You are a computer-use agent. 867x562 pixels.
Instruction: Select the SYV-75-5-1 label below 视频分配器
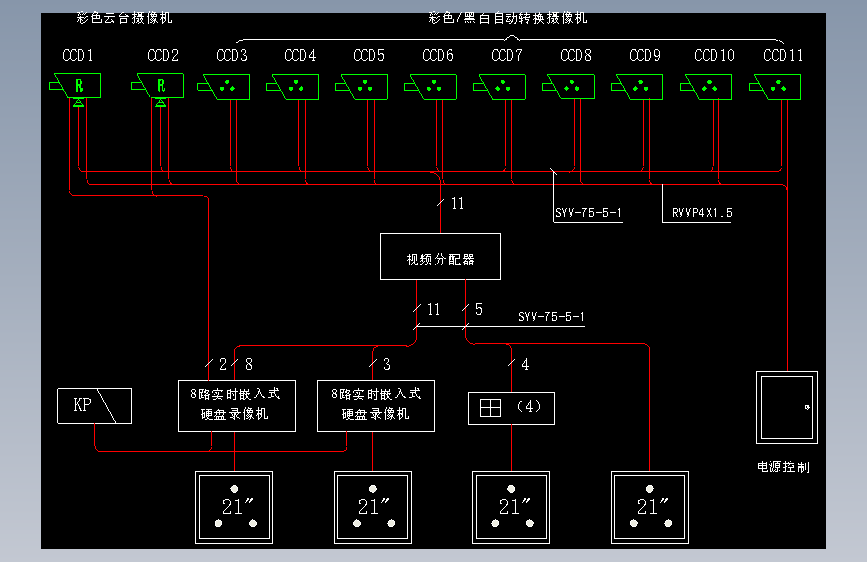pyautogui.click(x=551, y=317)
